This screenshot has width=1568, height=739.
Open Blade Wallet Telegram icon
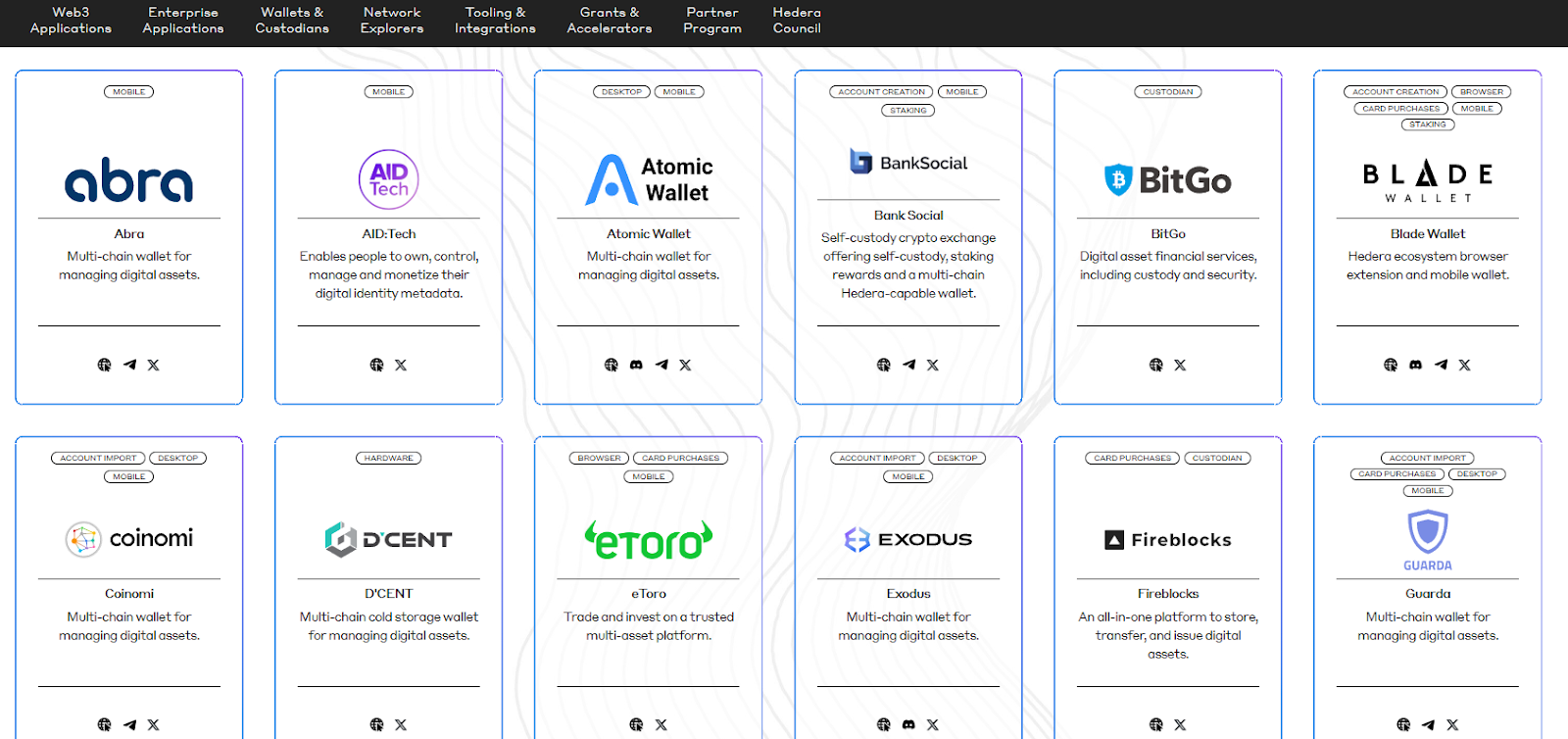1441,365
